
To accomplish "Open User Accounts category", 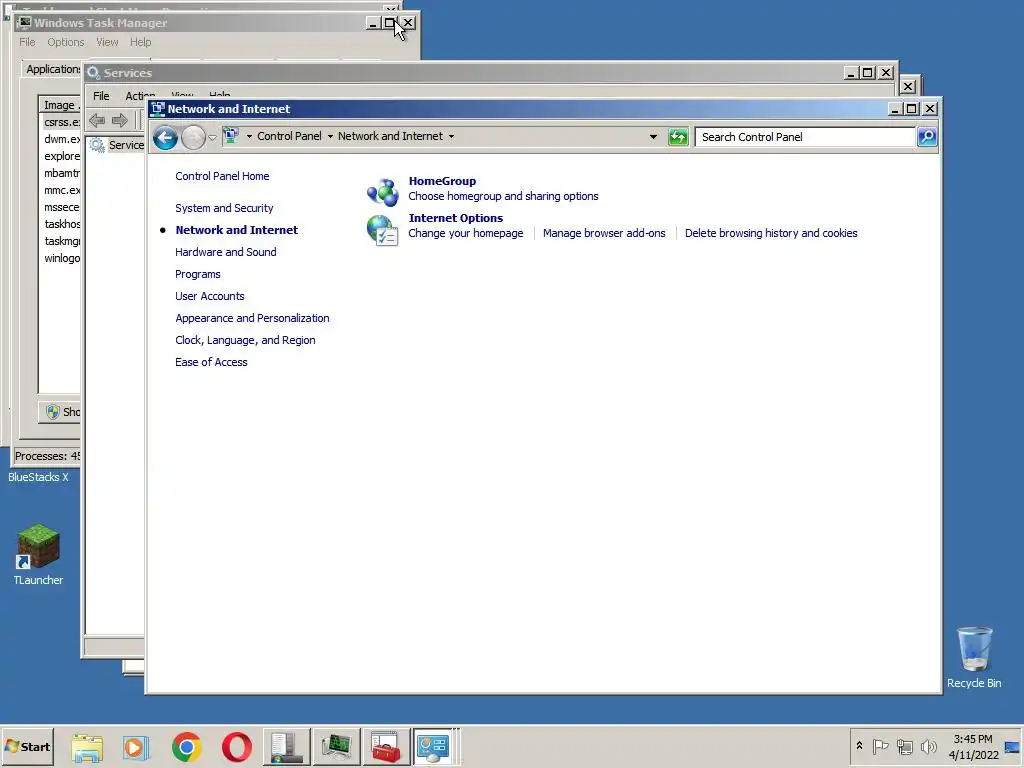I will click(210, 296).
